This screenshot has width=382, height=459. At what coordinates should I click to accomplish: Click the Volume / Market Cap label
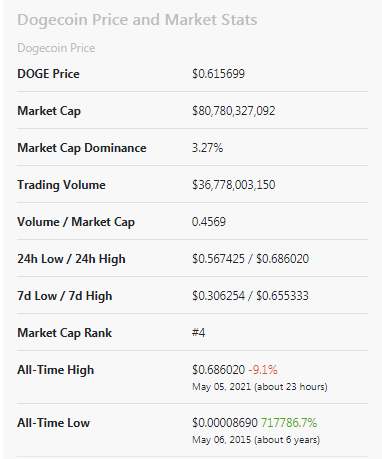tap(76, 222)
